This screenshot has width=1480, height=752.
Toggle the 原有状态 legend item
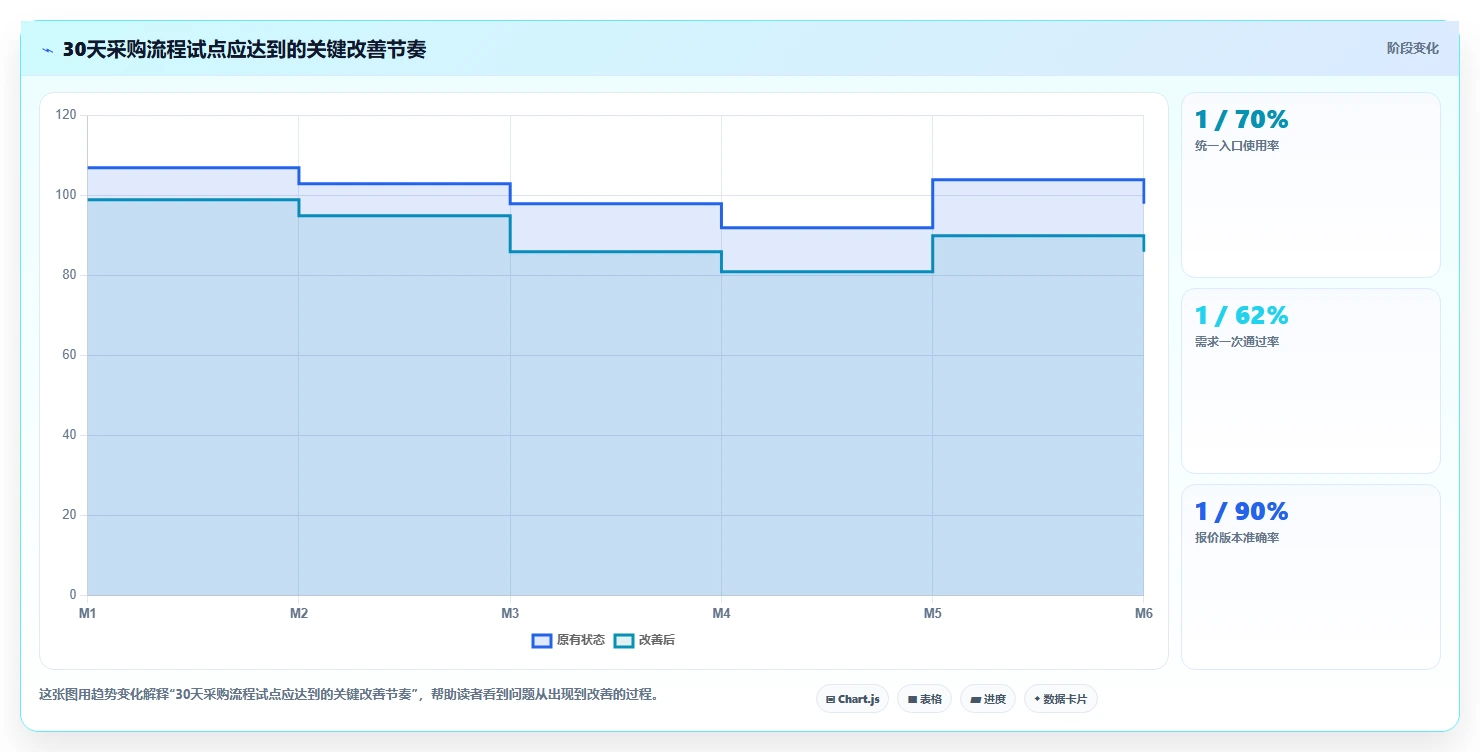point(568,640)
